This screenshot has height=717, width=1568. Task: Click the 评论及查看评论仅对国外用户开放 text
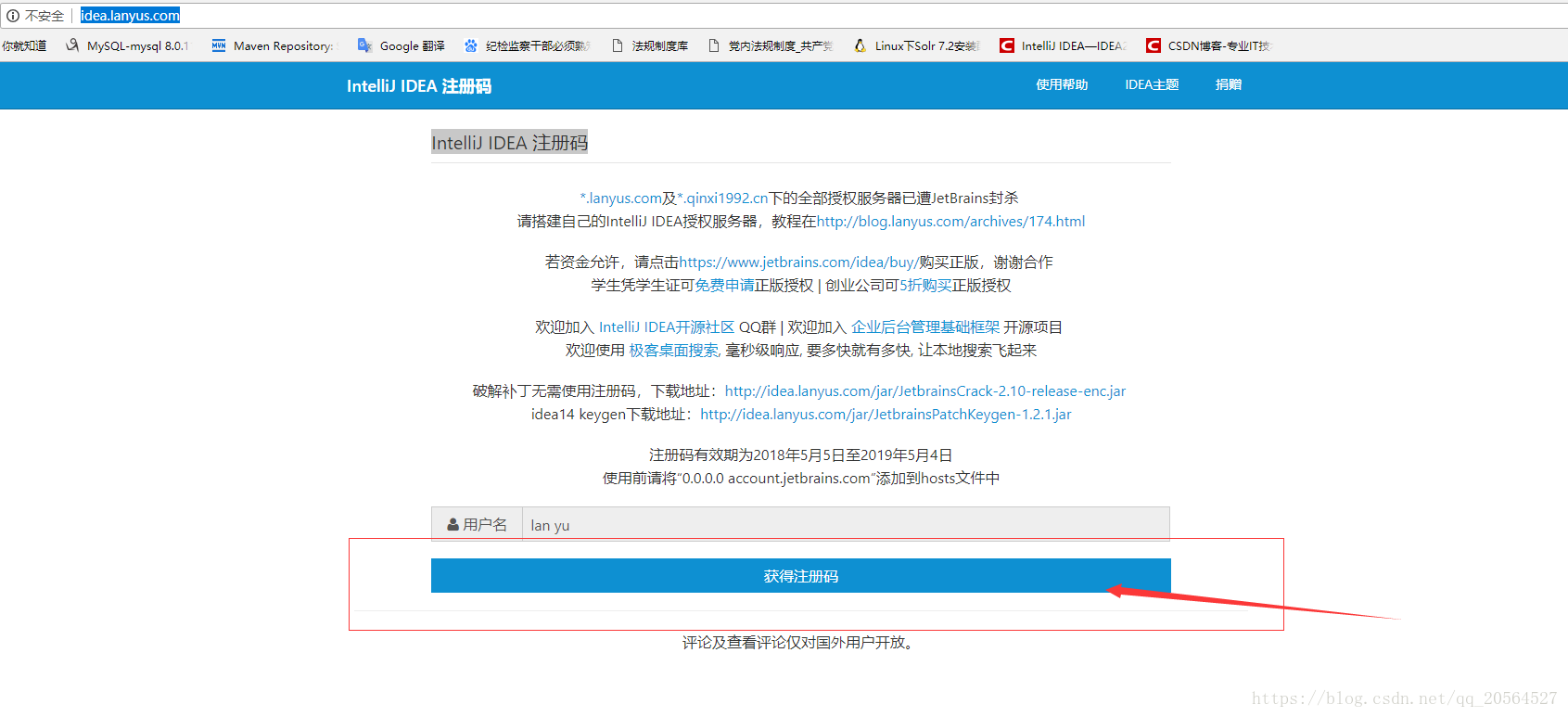coord(800,642)
